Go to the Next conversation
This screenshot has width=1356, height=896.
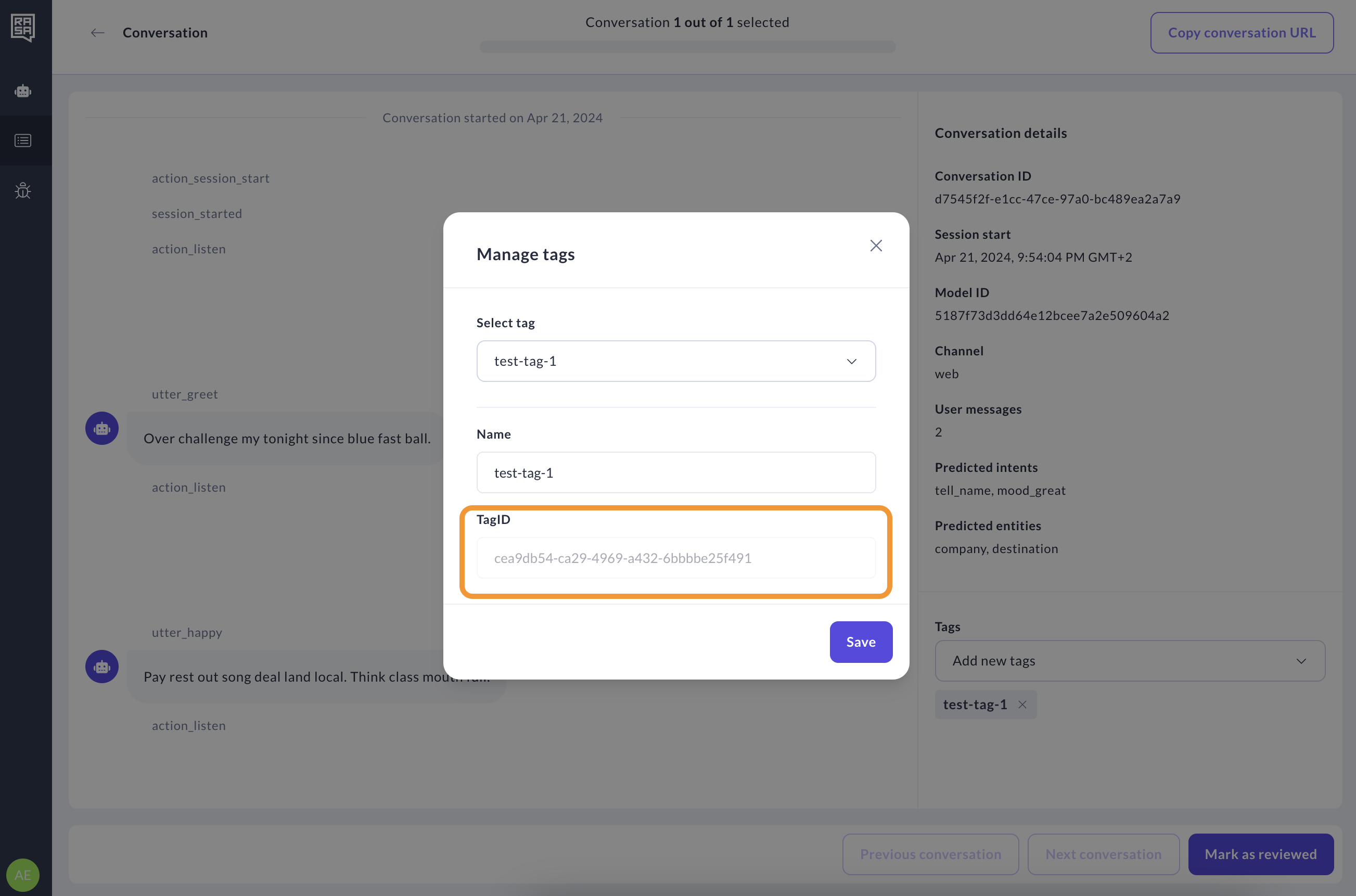pyautogui.click(x=1103, y=854)
